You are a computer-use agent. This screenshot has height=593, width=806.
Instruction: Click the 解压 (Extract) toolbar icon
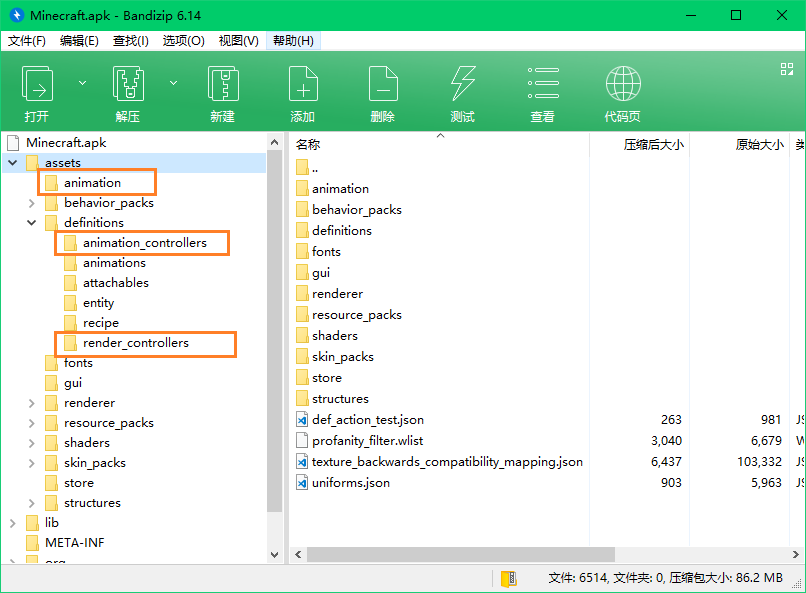click(x=128, y=84)
